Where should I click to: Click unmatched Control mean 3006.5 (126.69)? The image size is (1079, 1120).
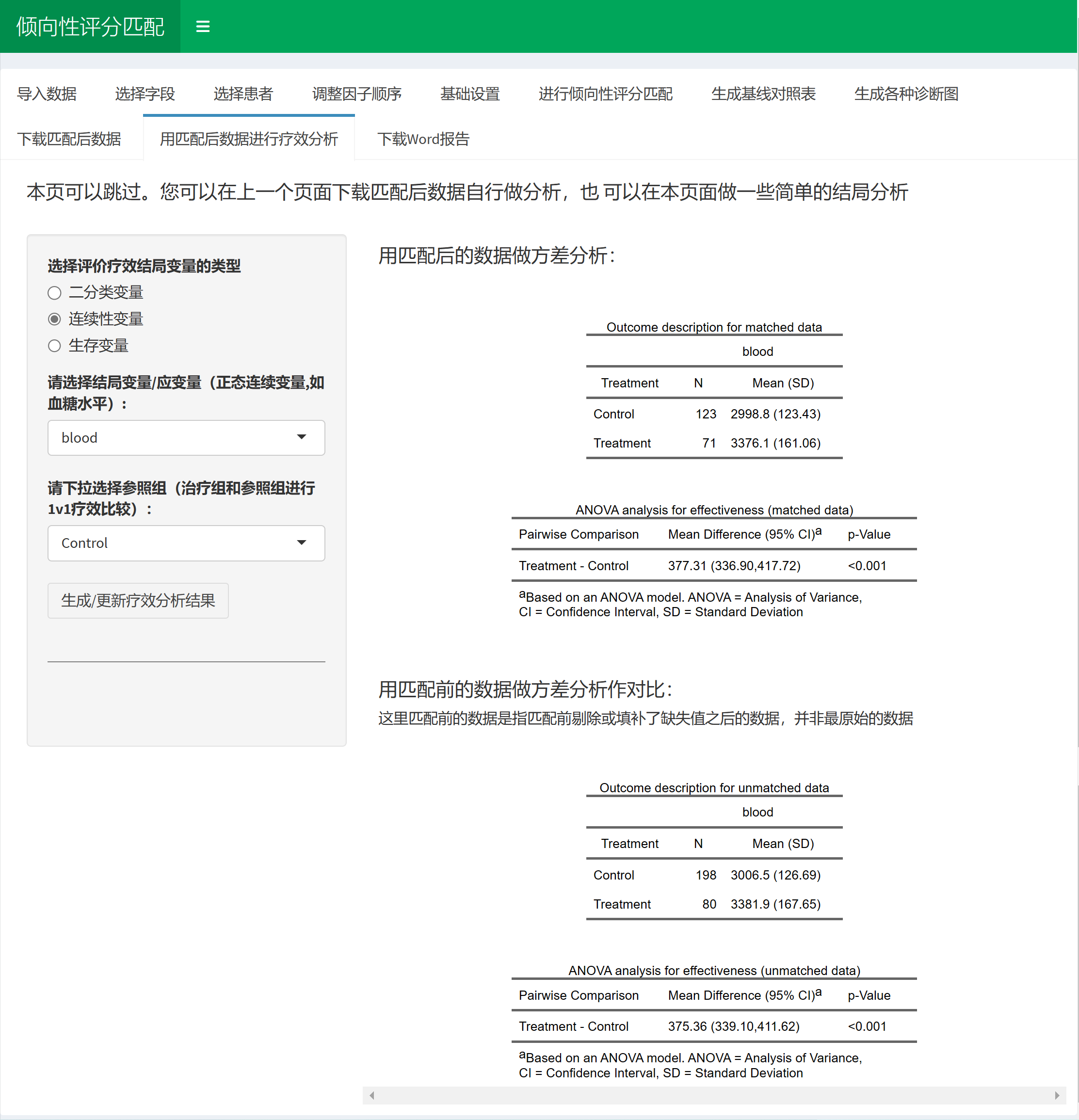pos(775,875)
